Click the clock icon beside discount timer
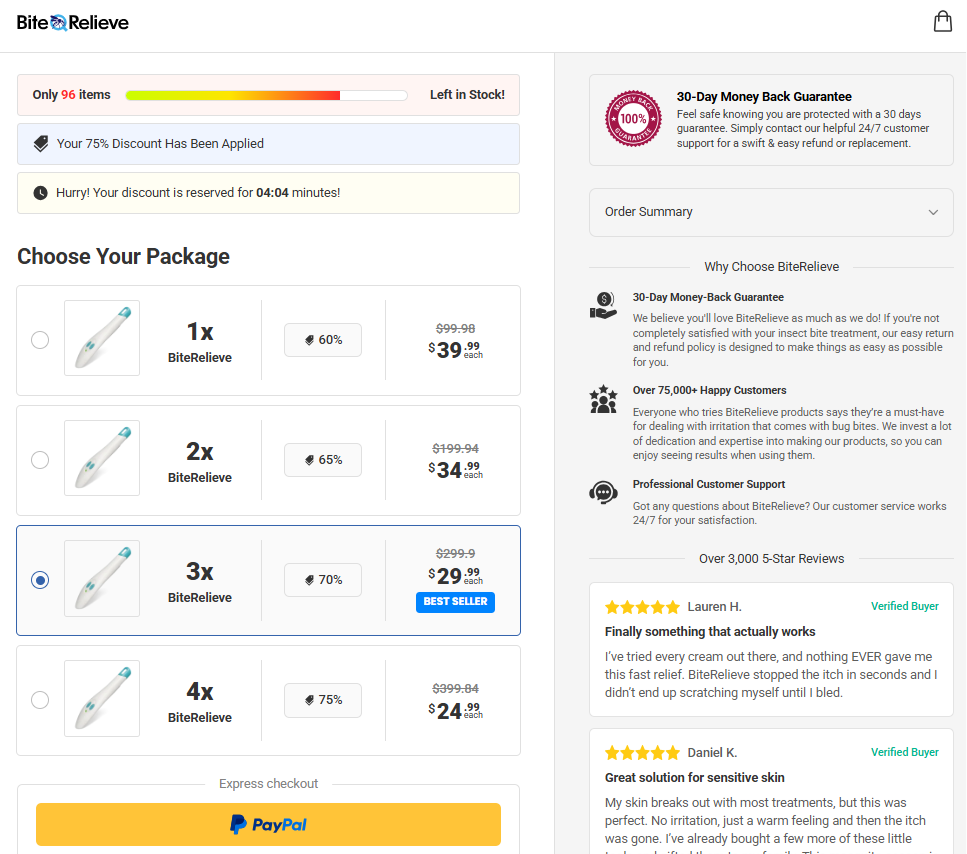Image resolution: width=967 pixels, height=854 pixels. 40,193
